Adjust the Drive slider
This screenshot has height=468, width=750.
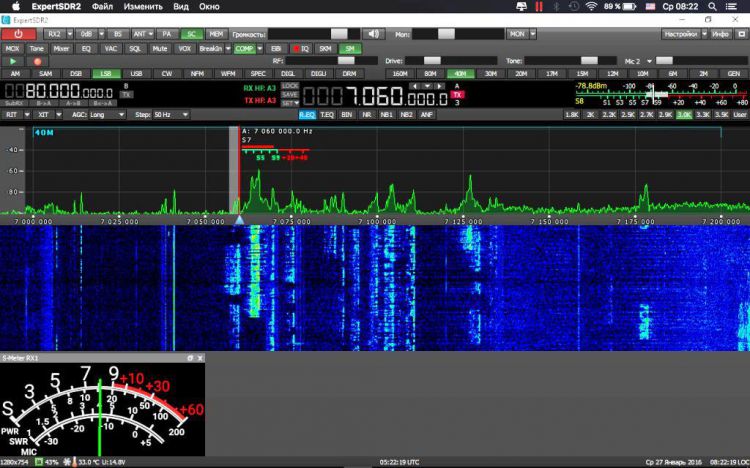[x=451, y=61]
